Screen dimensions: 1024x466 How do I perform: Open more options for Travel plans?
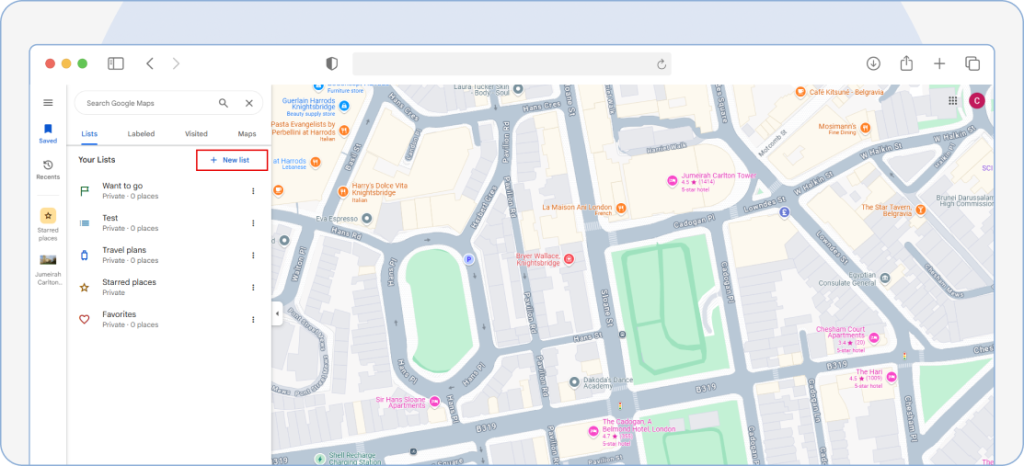[x=253, y=255]
